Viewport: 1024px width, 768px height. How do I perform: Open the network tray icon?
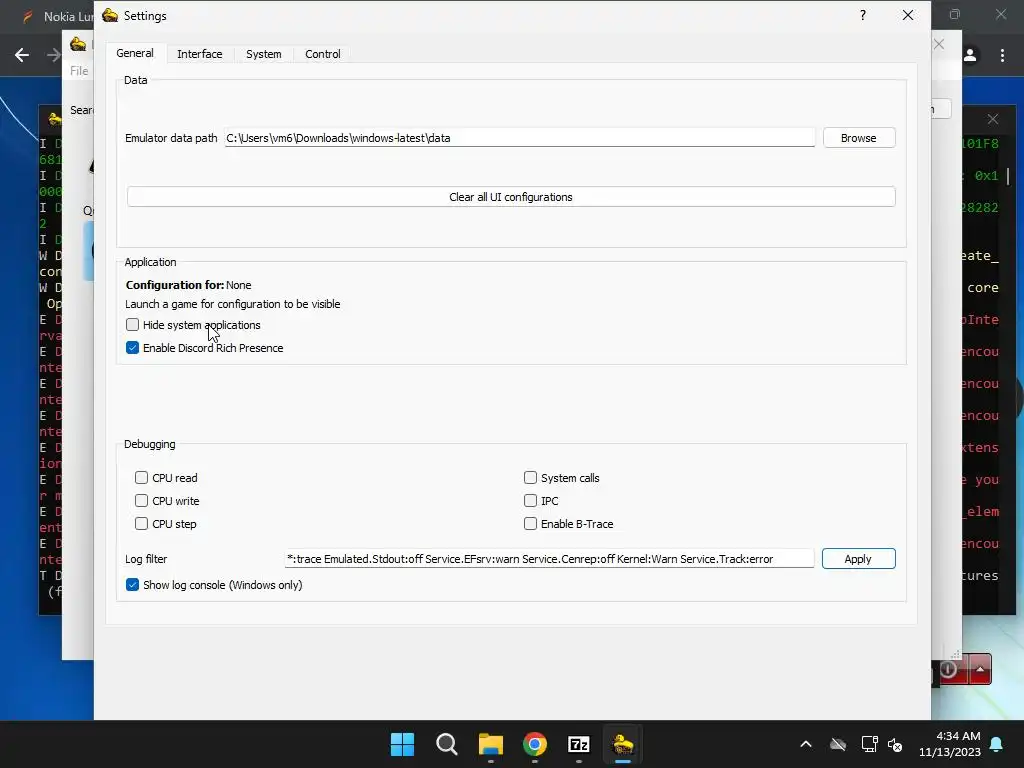(869, 744)
